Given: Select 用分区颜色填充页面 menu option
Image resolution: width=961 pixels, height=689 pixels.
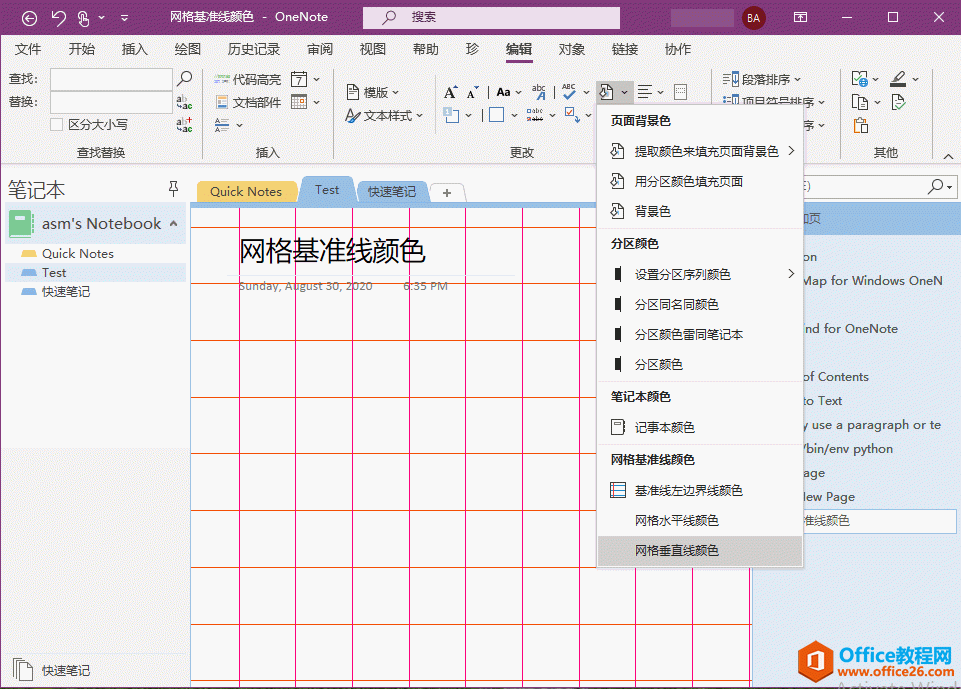Looking at the screenshot, I should pyautogui.click(x=688, y=181).
